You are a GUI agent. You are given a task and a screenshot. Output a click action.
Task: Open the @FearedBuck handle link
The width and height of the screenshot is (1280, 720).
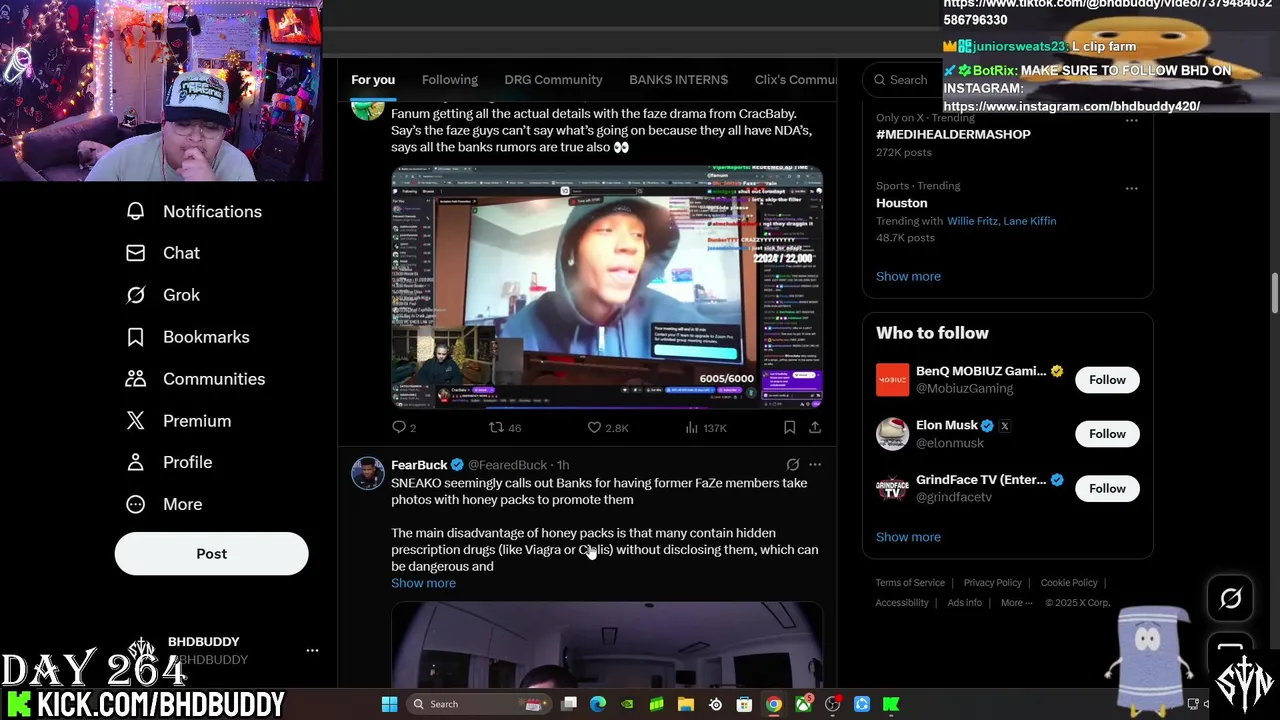[x=507, y=465]
